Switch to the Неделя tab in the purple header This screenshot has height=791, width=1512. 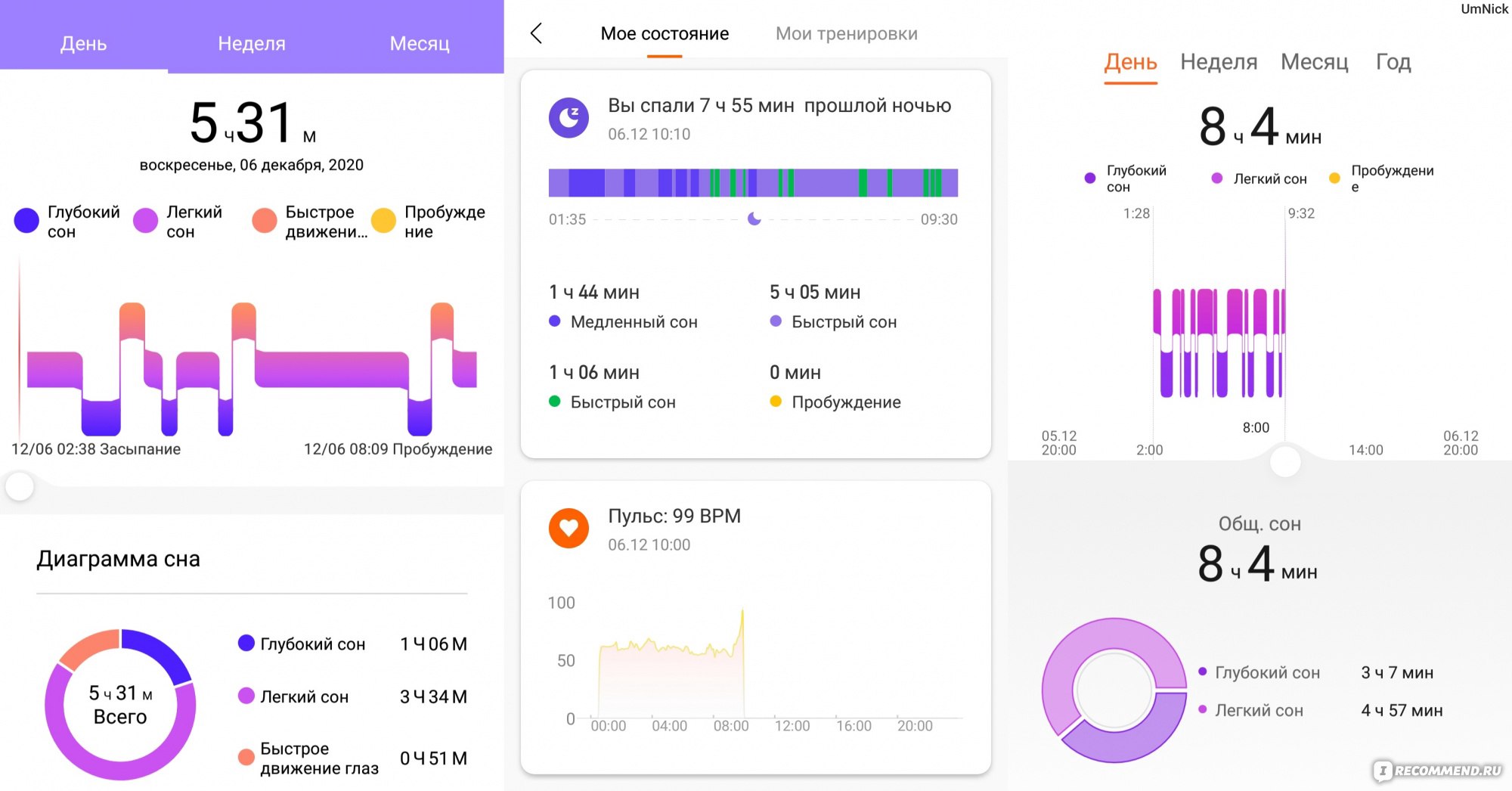252,43
